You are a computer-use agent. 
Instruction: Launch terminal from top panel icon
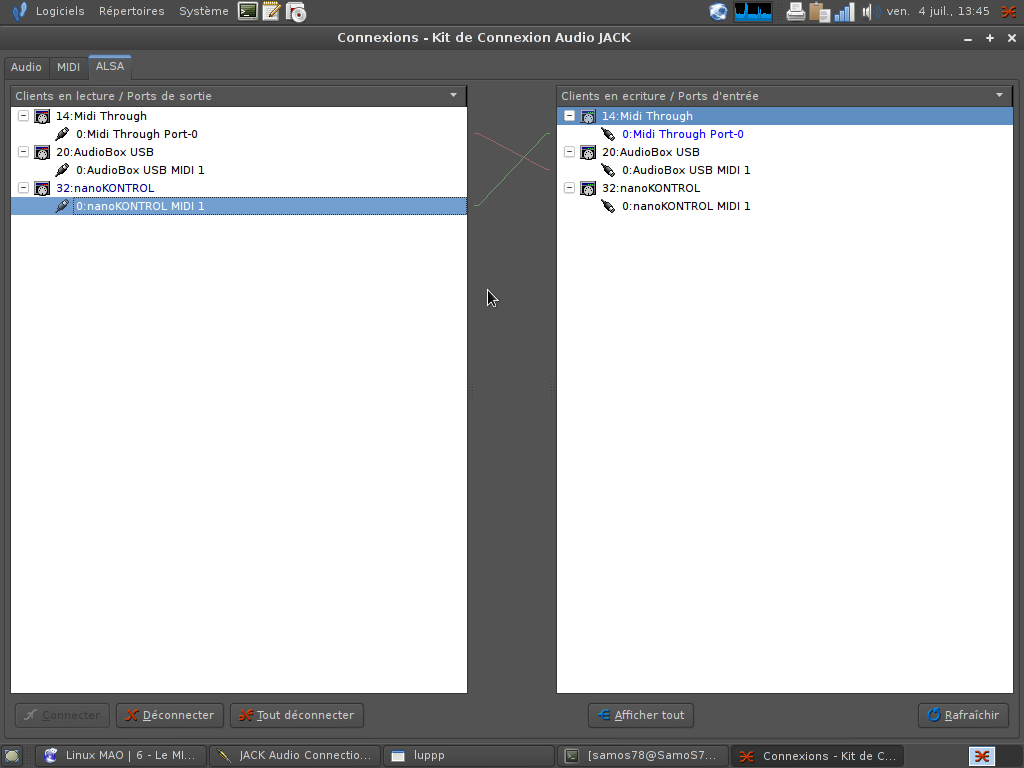[x=248, y=11]
